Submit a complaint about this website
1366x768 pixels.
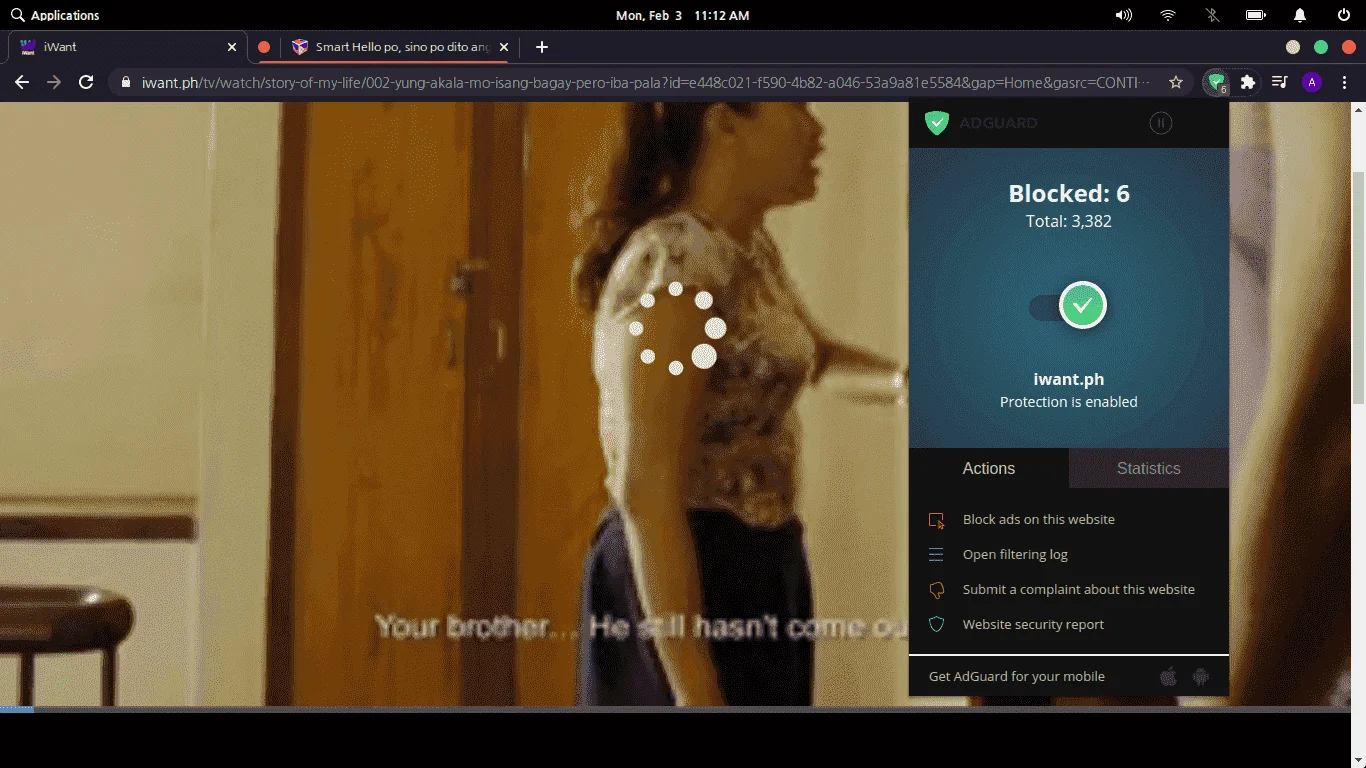coord(1079,589)
